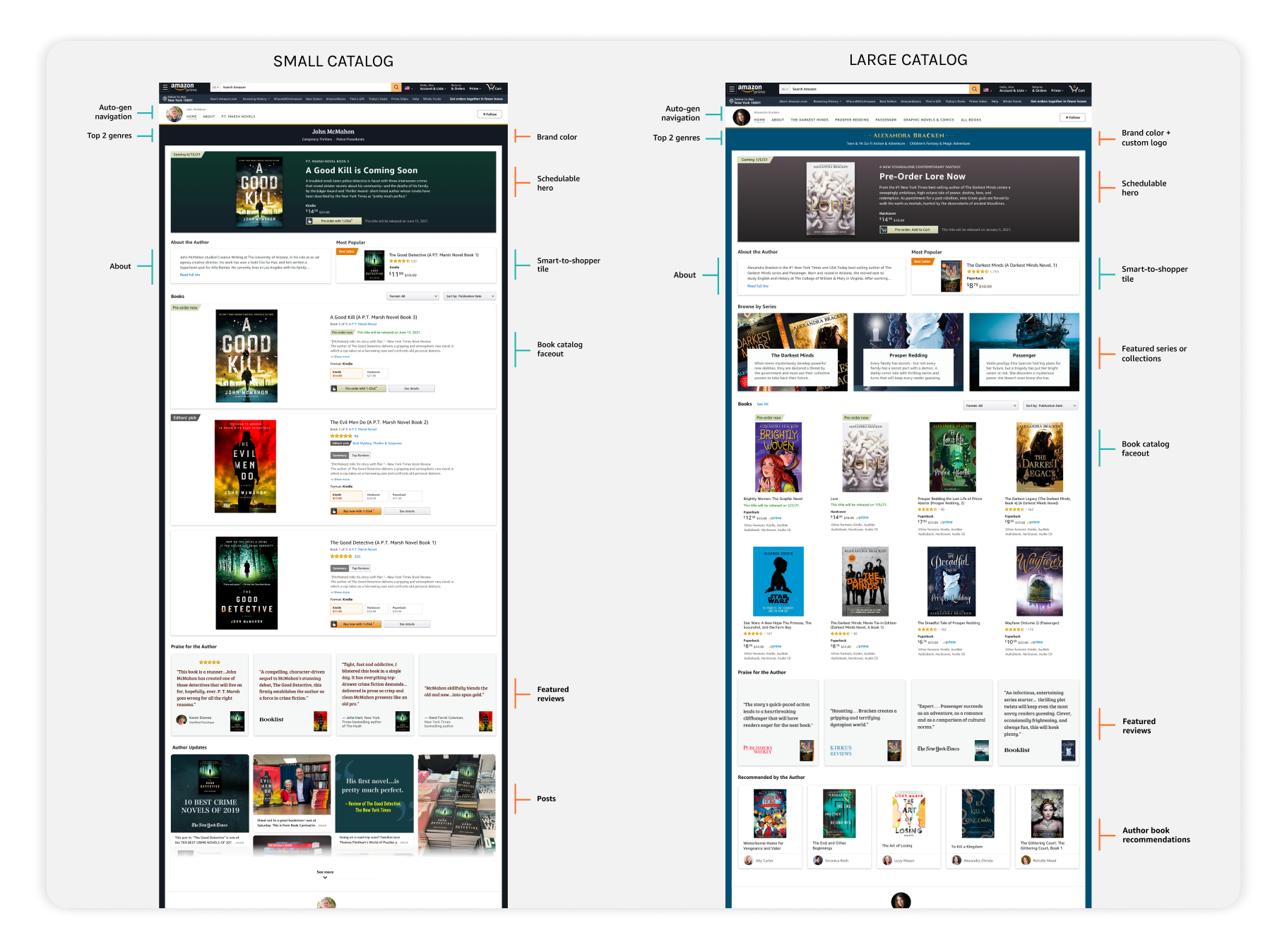This screenshot has width=1287, height=952.
Task: Click Karen Dionne reviewer avatar
Action: coord(182,720)
